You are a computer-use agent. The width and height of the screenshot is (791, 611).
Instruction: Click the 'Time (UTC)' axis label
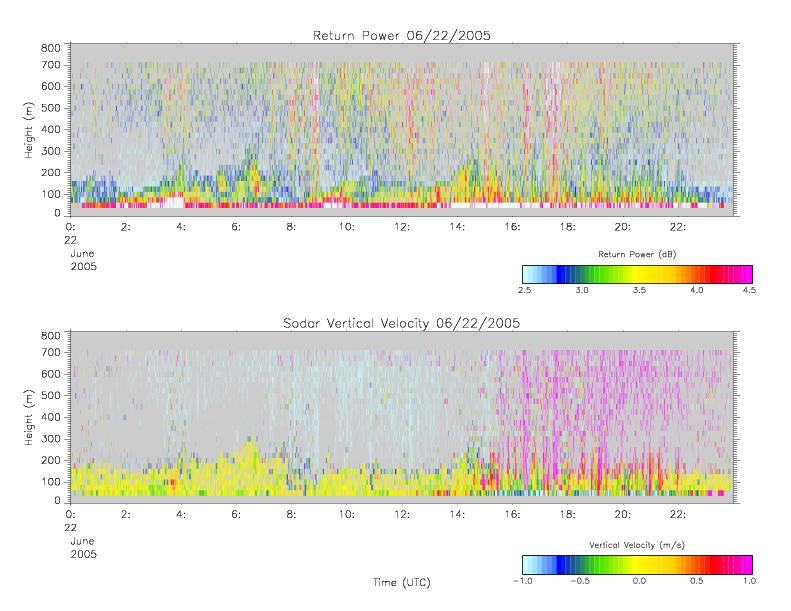402,582
